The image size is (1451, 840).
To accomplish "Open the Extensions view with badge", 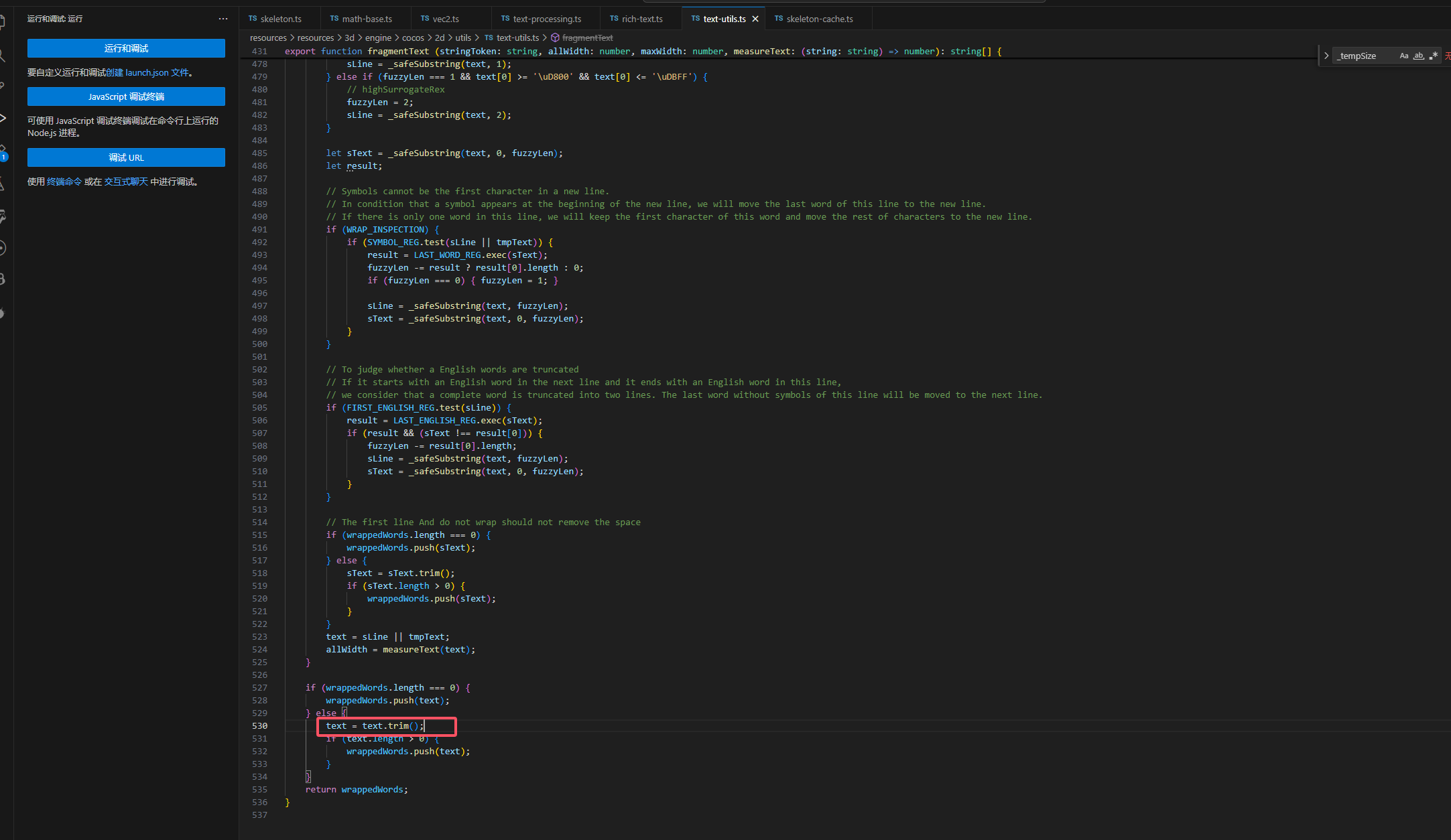I will [3, 150].
